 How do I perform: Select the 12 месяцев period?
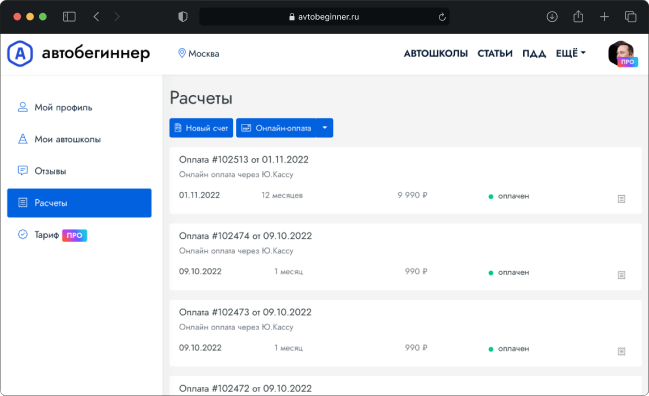[x=282, y=195]
